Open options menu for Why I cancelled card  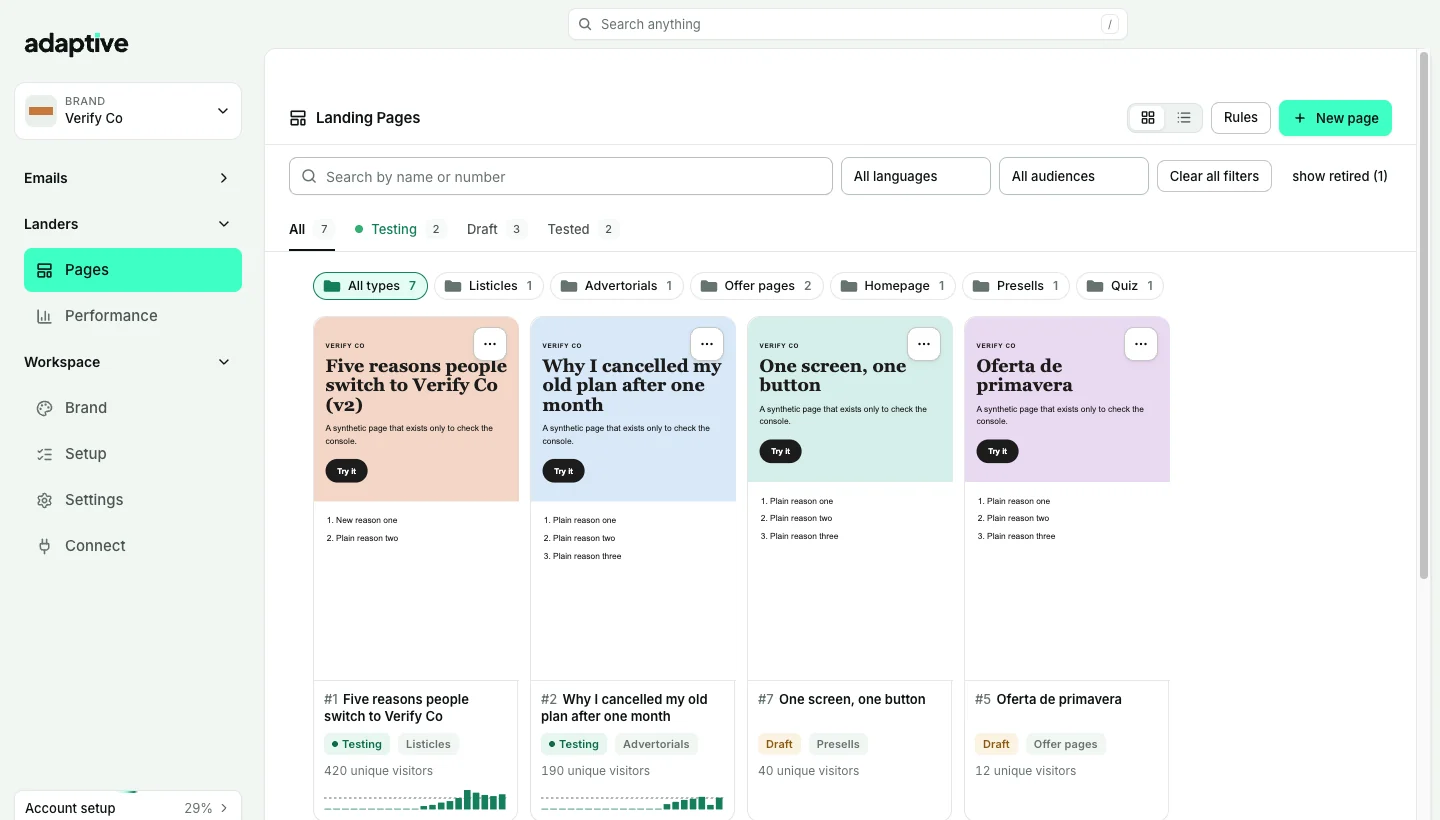707,344
